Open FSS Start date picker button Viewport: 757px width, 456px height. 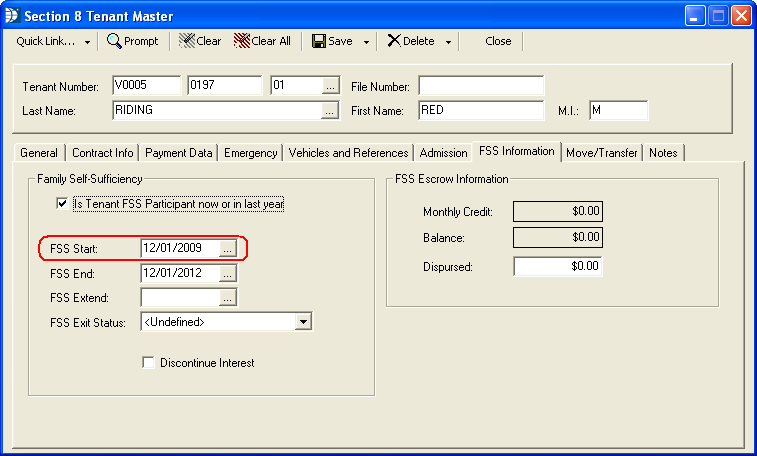coord(227,249)
